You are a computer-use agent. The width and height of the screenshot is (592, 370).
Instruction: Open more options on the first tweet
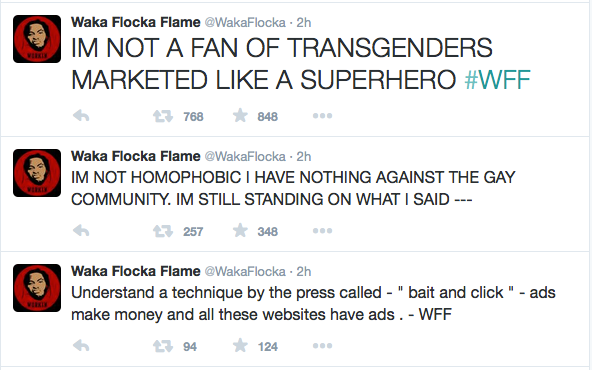(322, 116)
